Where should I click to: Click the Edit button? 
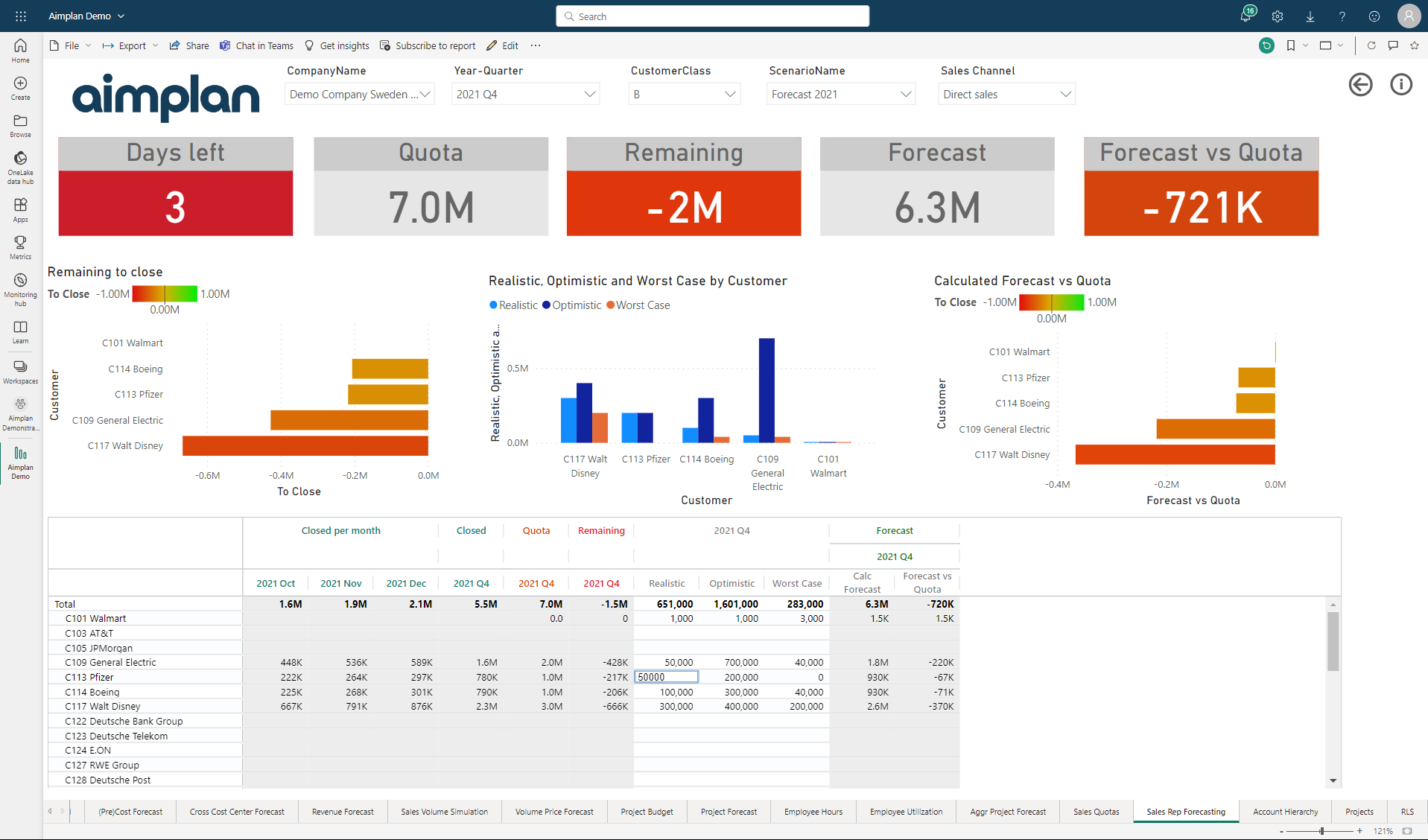pyautogui.click(x=503, y=45)
